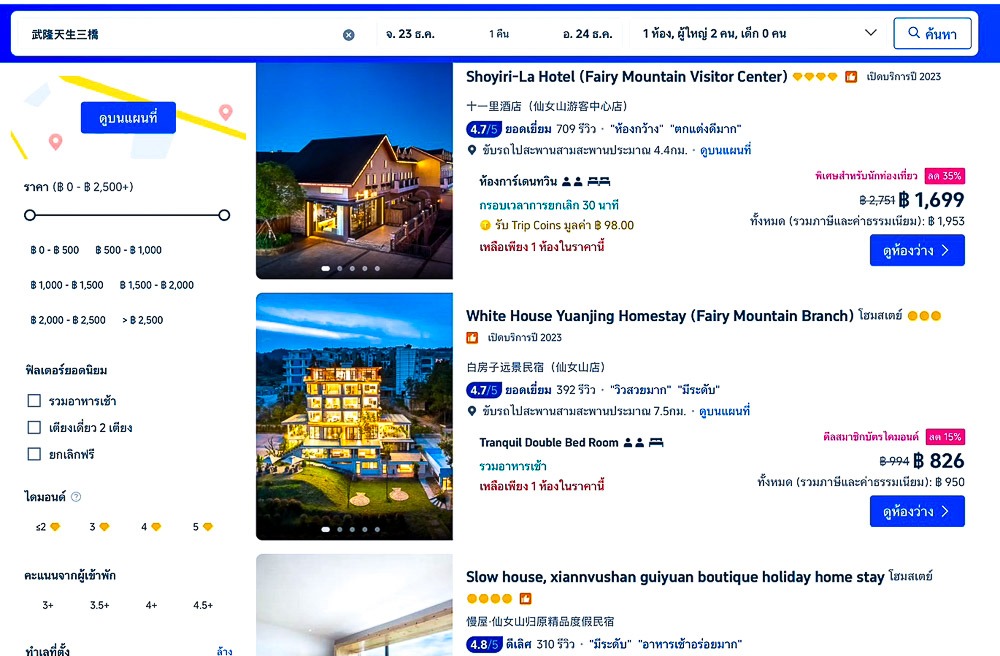
Task: Open the check-in date 23 ธ.ค.
Action: pyautogui.click(x=412, y=34)
